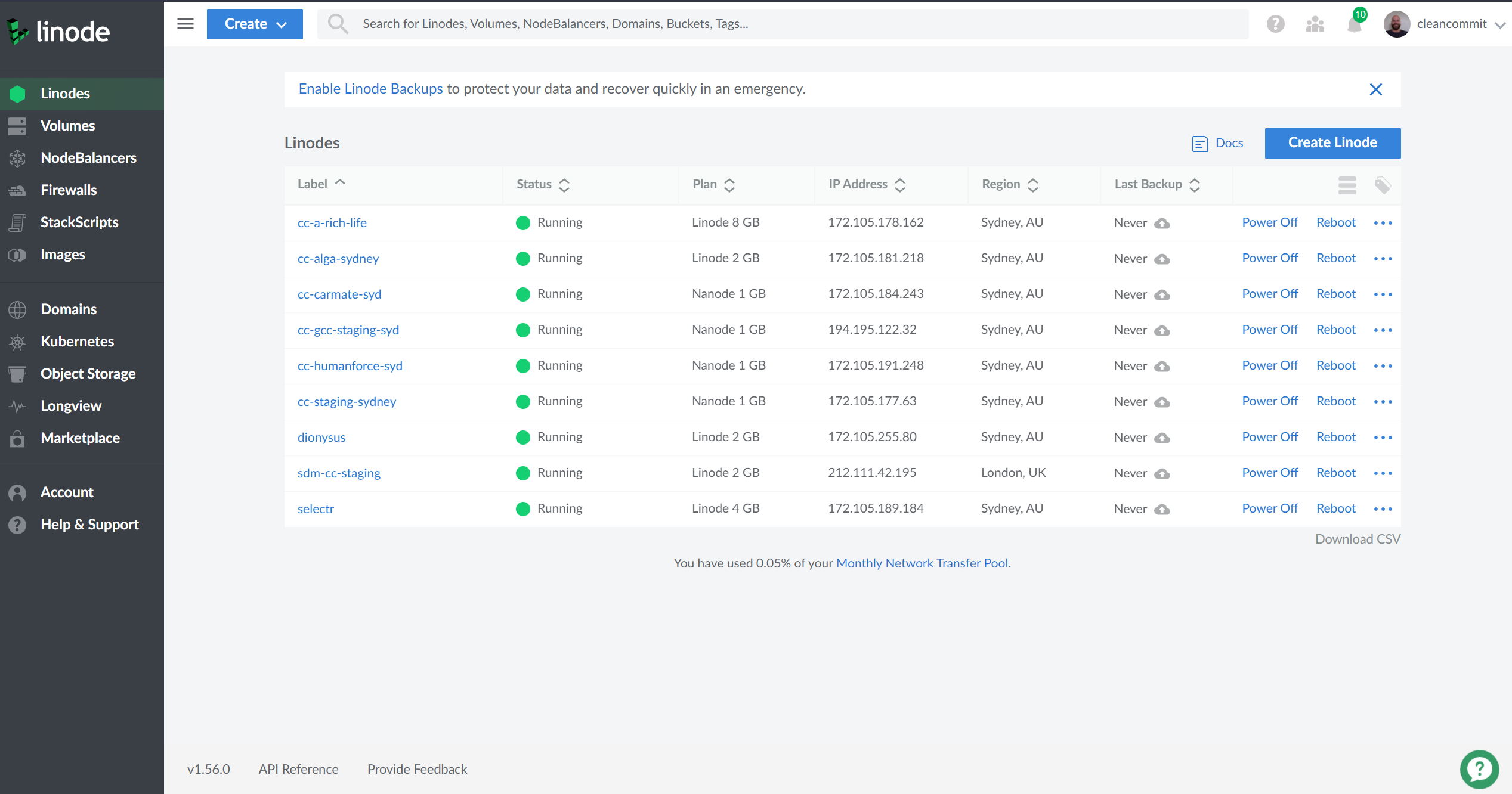Reboot the cc-humanforce-syd Linode

click(1336, 365)
